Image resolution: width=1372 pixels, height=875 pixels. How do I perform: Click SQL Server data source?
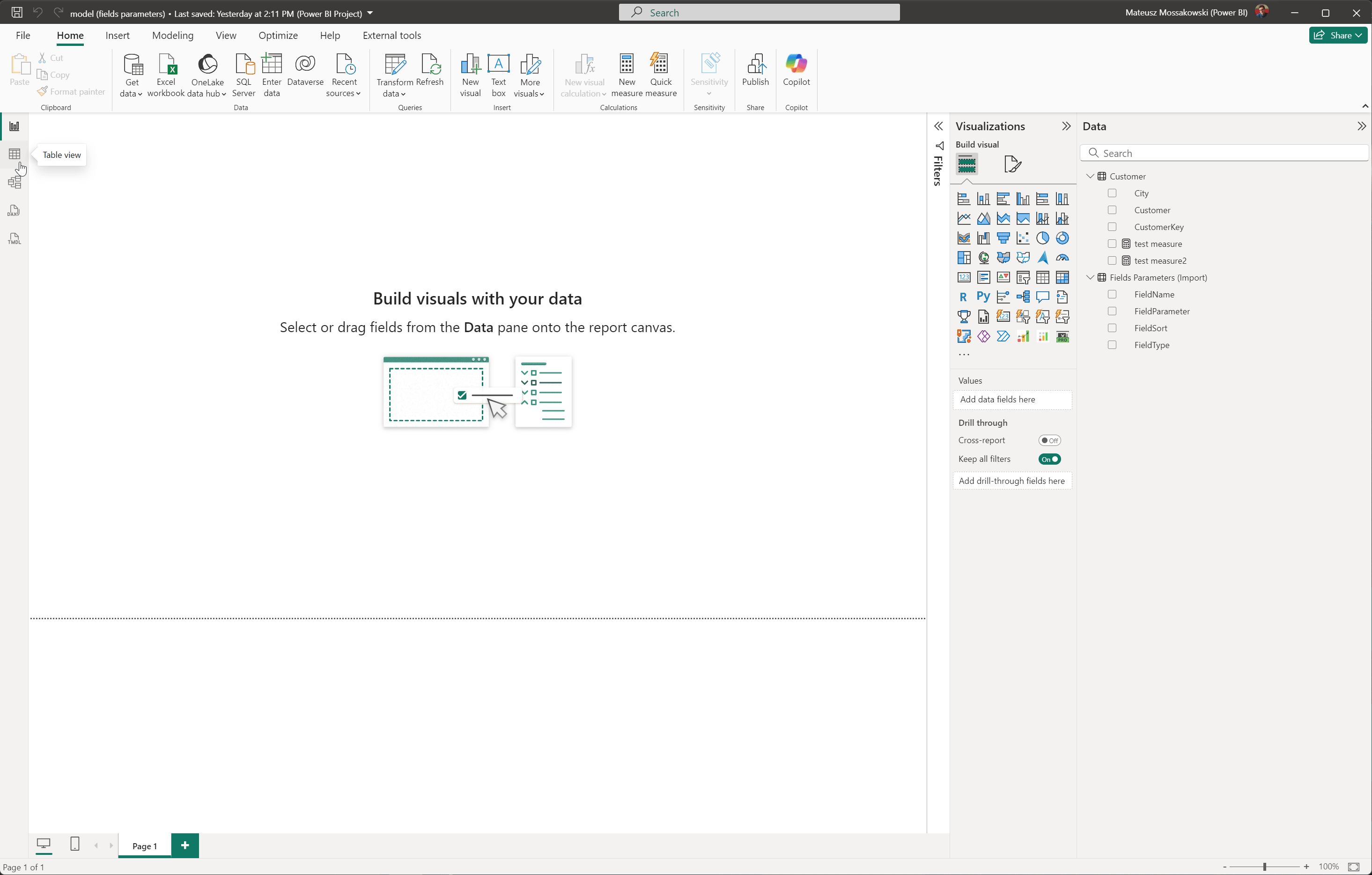click(x=243, y=75)
